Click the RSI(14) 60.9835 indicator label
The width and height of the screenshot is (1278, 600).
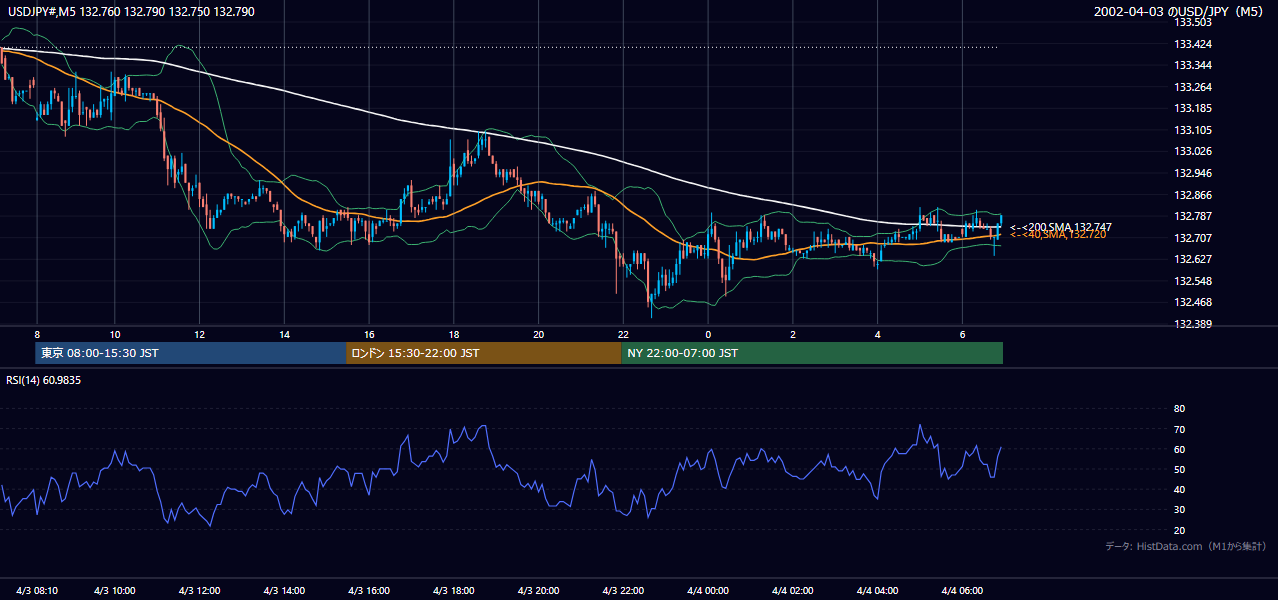coord(44,380)
